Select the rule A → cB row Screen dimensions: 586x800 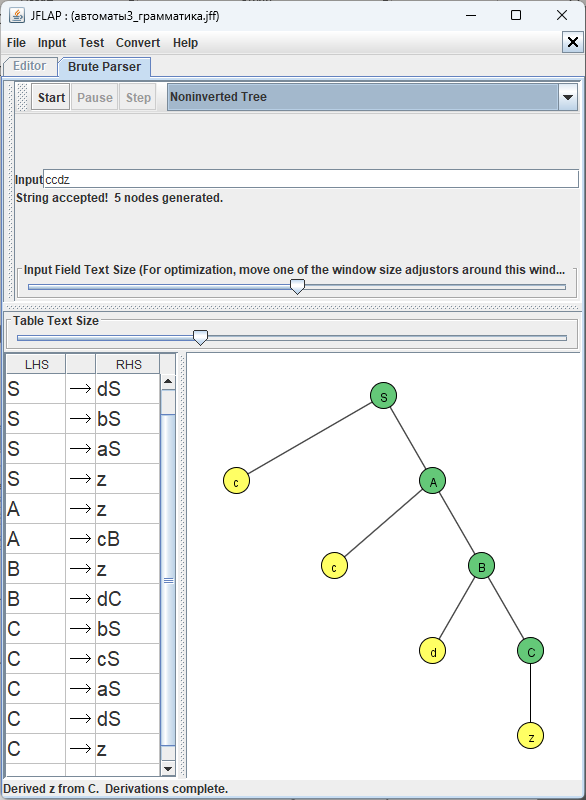(83, 539)
